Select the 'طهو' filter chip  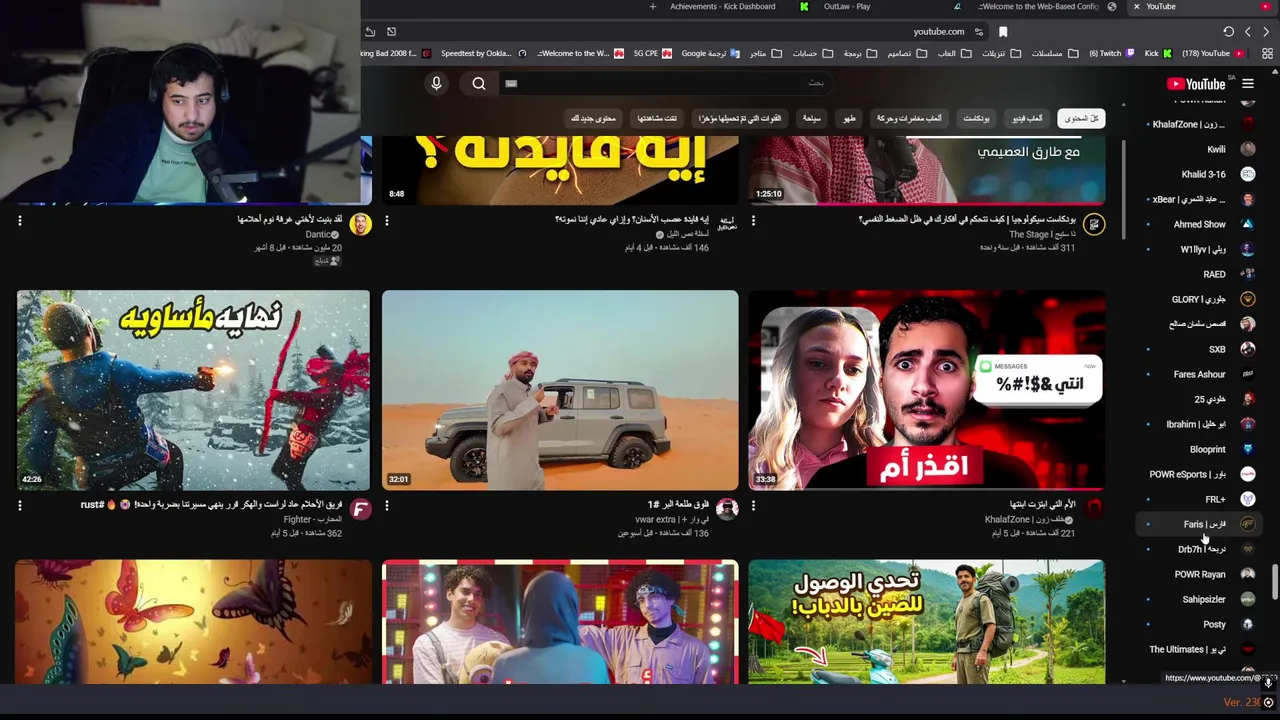pos(849,118)
